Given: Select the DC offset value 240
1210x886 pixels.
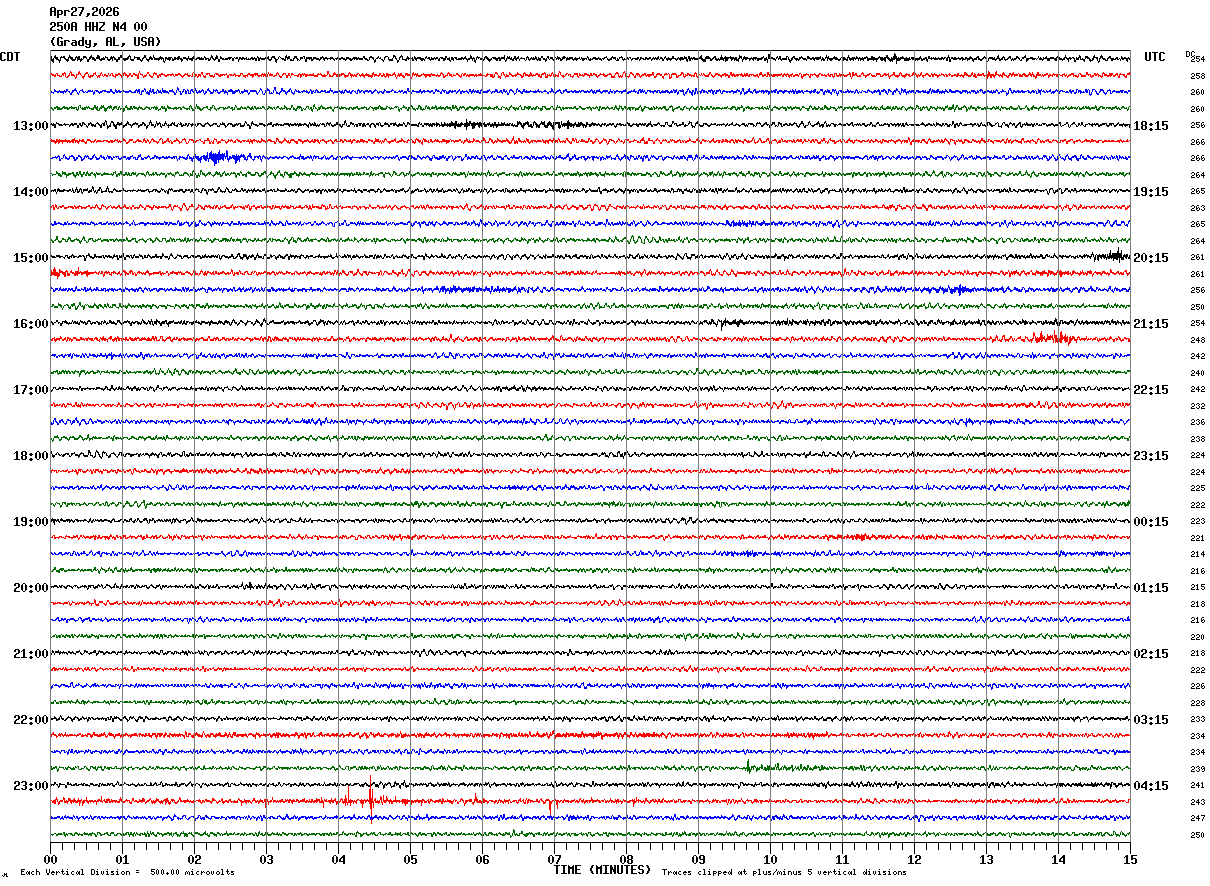Looking at the screenshot, I should pyautogui.click(x=1197, y=373).
